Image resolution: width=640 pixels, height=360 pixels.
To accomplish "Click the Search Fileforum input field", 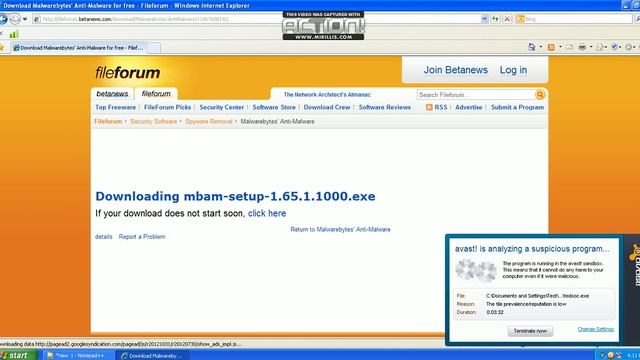I will [x=476, y=95].
